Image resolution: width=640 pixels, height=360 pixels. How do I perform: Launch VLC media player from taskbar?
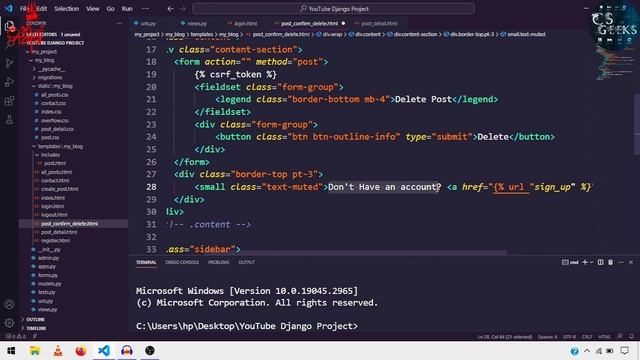[58, 351]
